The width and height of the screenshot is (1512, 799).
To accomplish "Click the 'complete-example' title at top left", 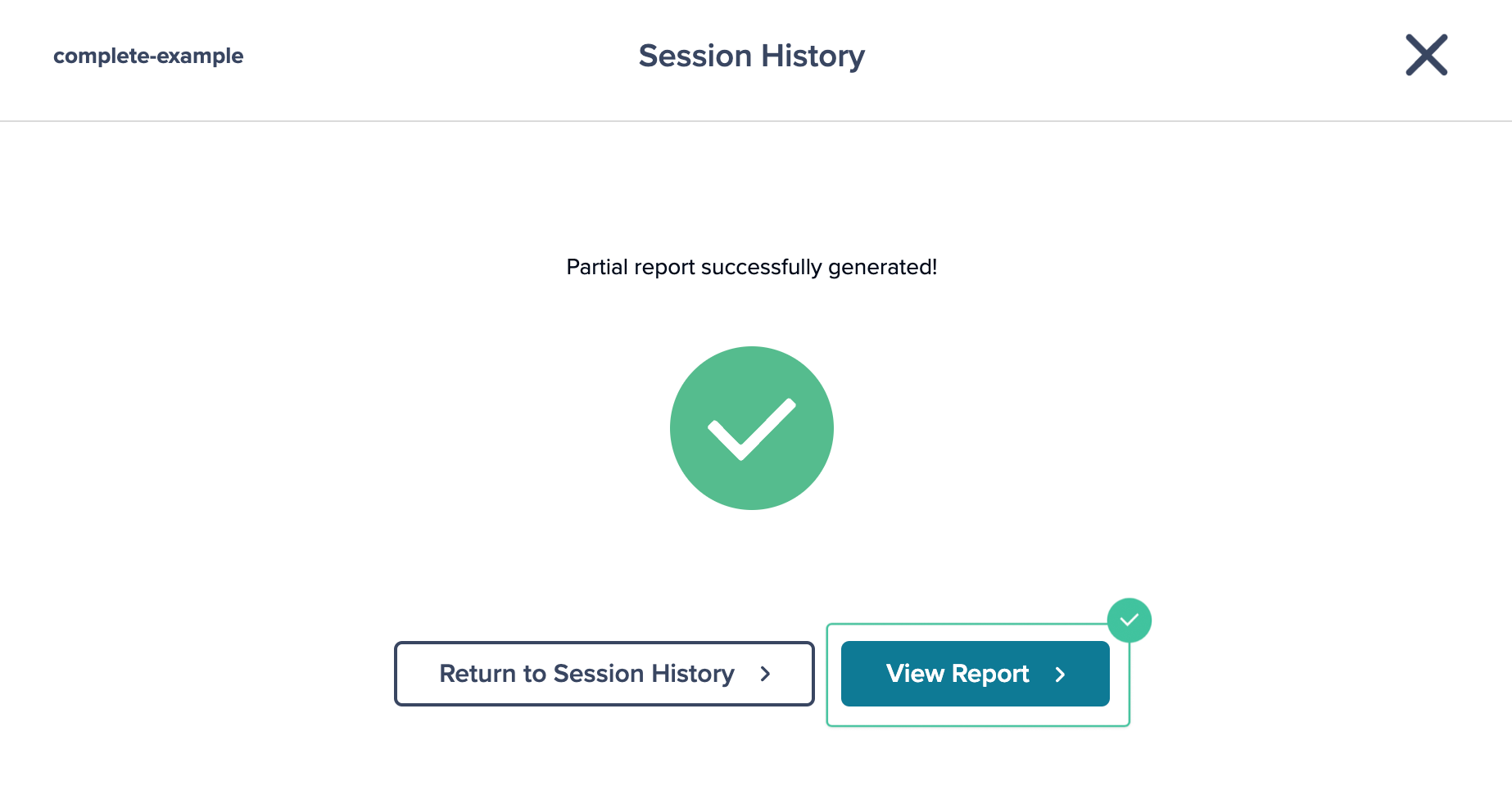I will tap(148, 56).
